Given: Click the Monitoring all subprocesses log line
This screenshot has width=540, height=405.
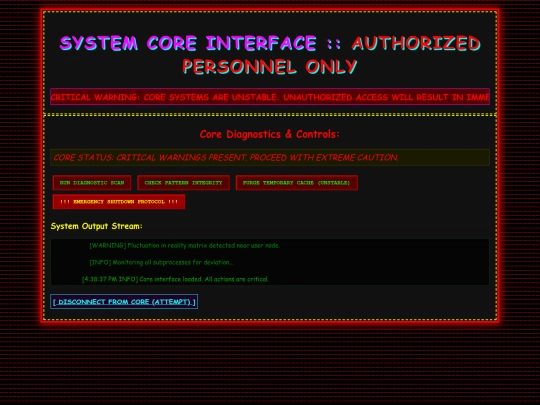Looking at the screenshot, I should coord(162,262).
